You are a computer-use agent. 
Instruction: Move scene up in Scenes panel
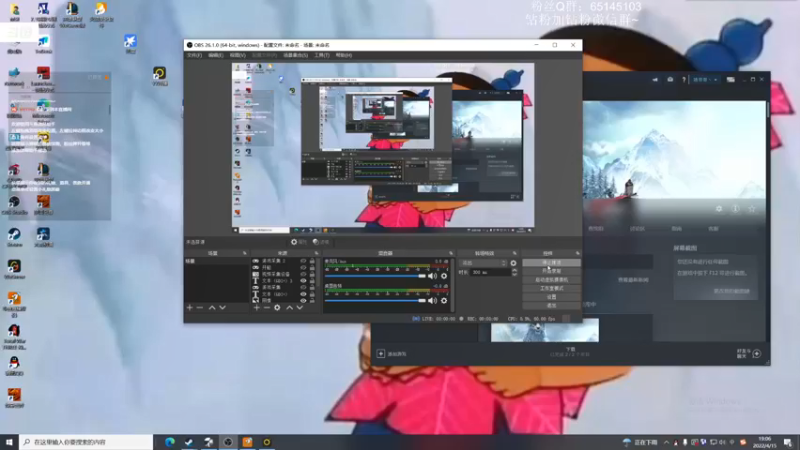coord(212,308)
